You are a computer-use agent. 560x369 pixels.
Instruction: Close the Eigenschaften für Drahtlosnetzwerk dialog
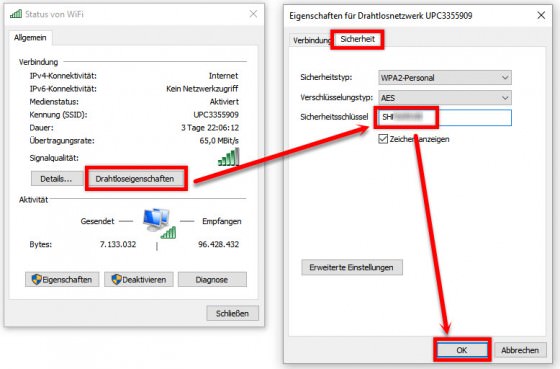click(x=541, y=15)
